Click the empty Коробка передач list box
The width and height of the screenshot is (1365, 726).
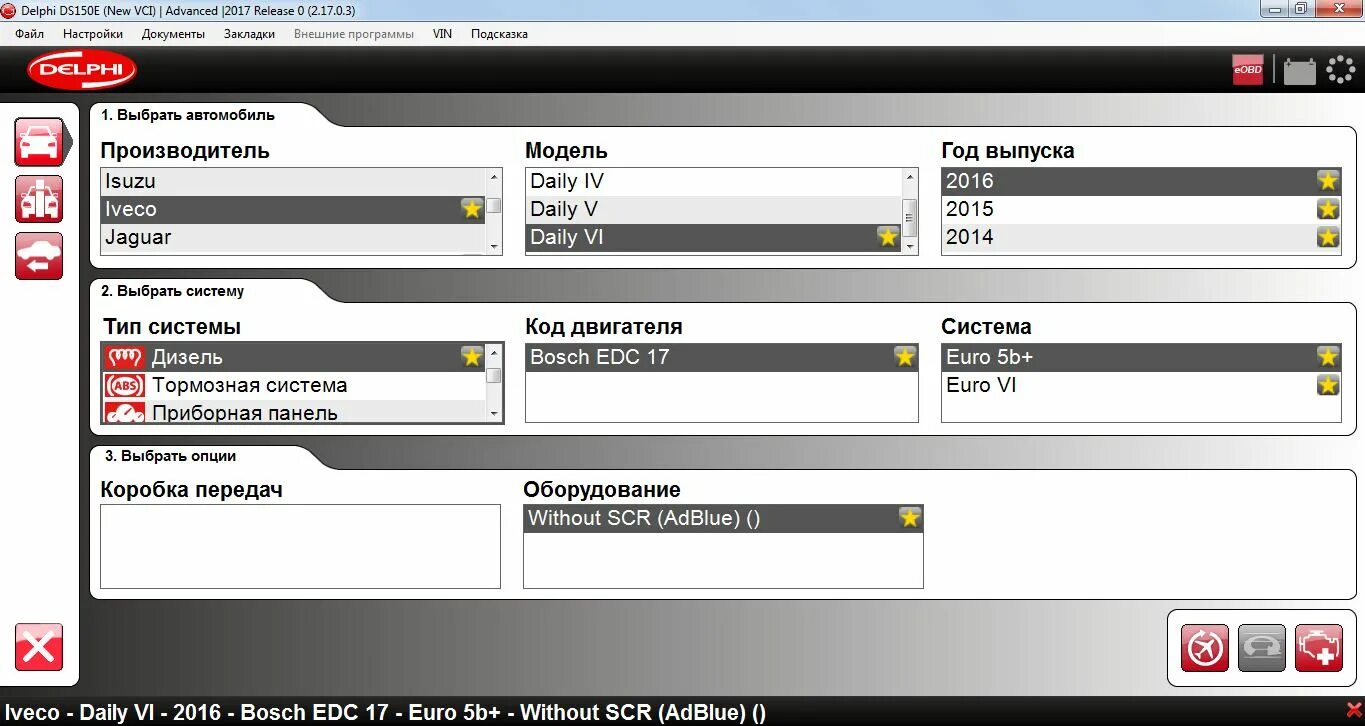(x=300, y=546)
